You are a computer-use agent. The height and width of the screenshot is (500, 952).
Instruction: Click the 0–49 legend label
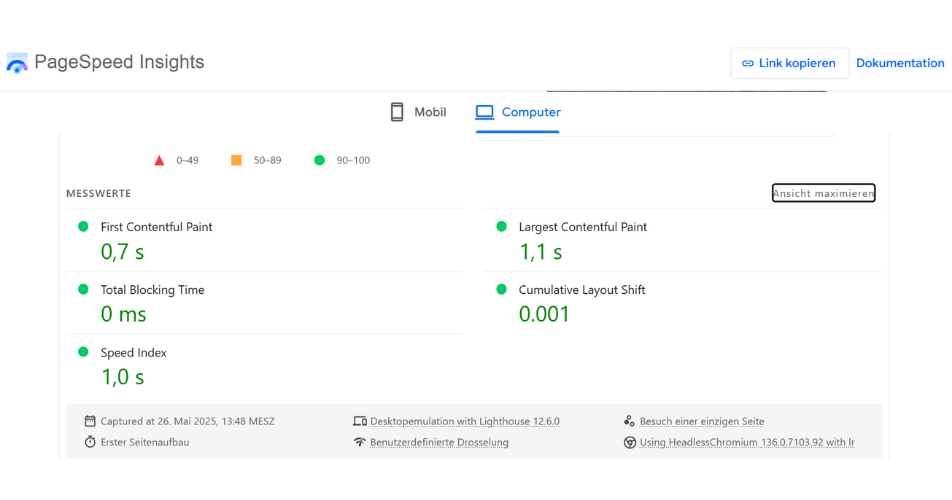[188, 160]
